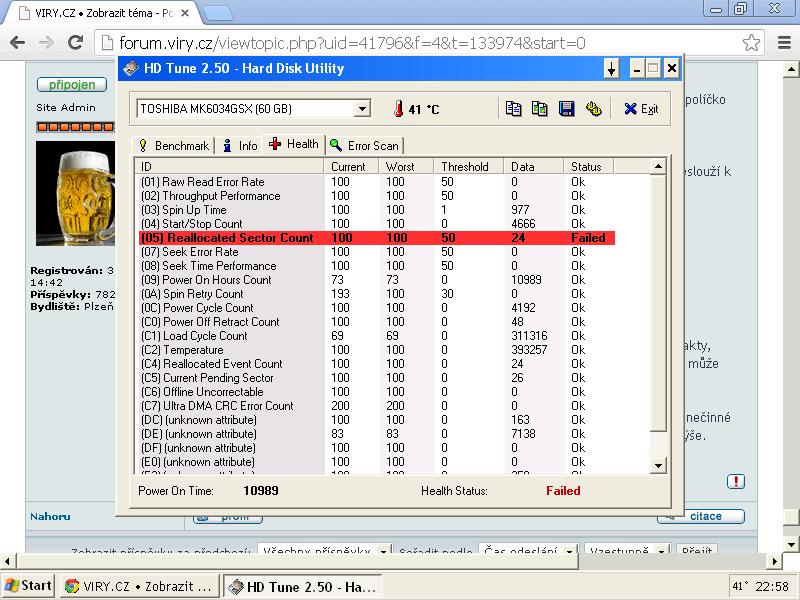
Task: Select the Health tab
Action: tap(294, 144)
